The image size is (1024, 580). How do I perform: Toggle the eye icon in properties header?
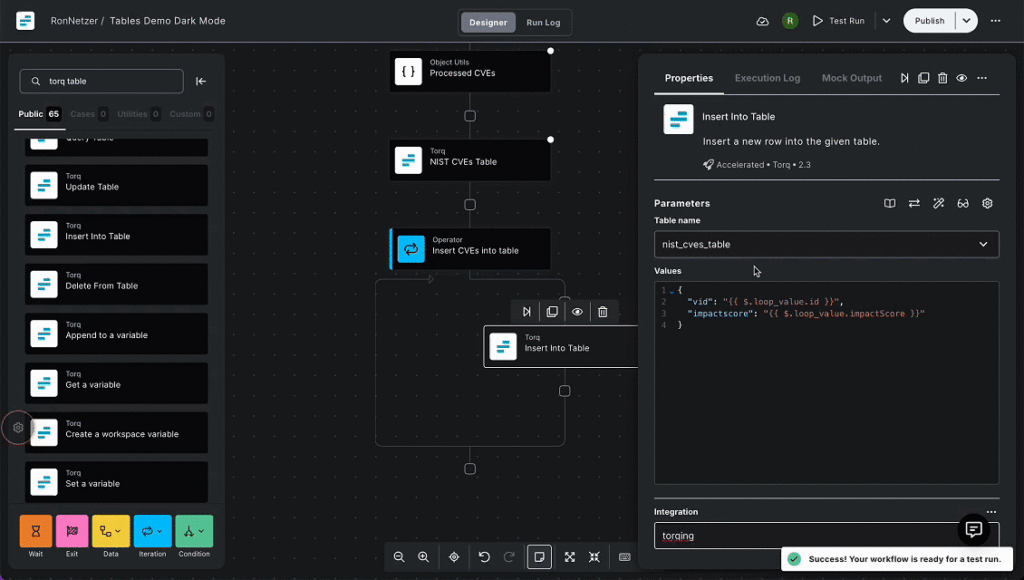tap(961, 78)
